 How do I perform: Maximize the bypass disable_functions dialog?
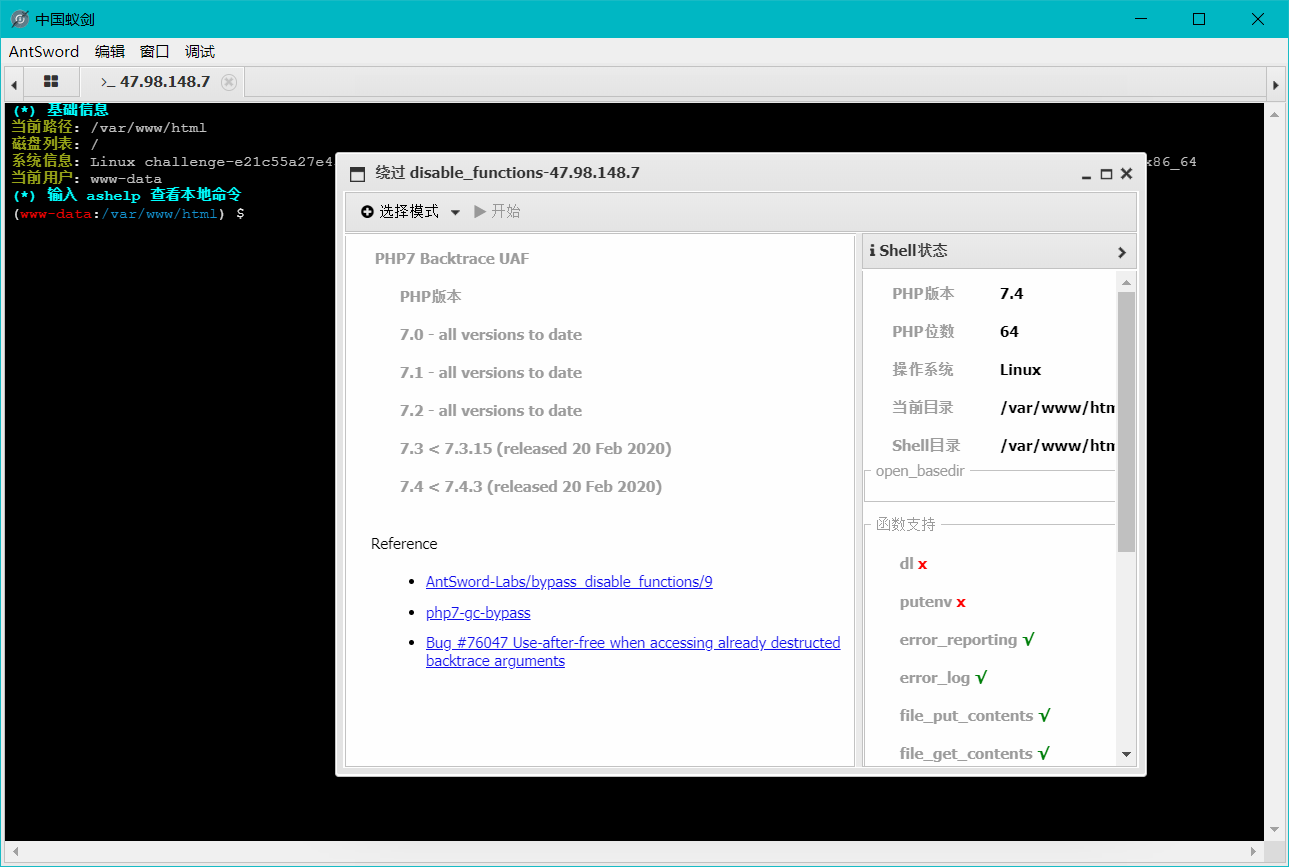coord(1106,174)
